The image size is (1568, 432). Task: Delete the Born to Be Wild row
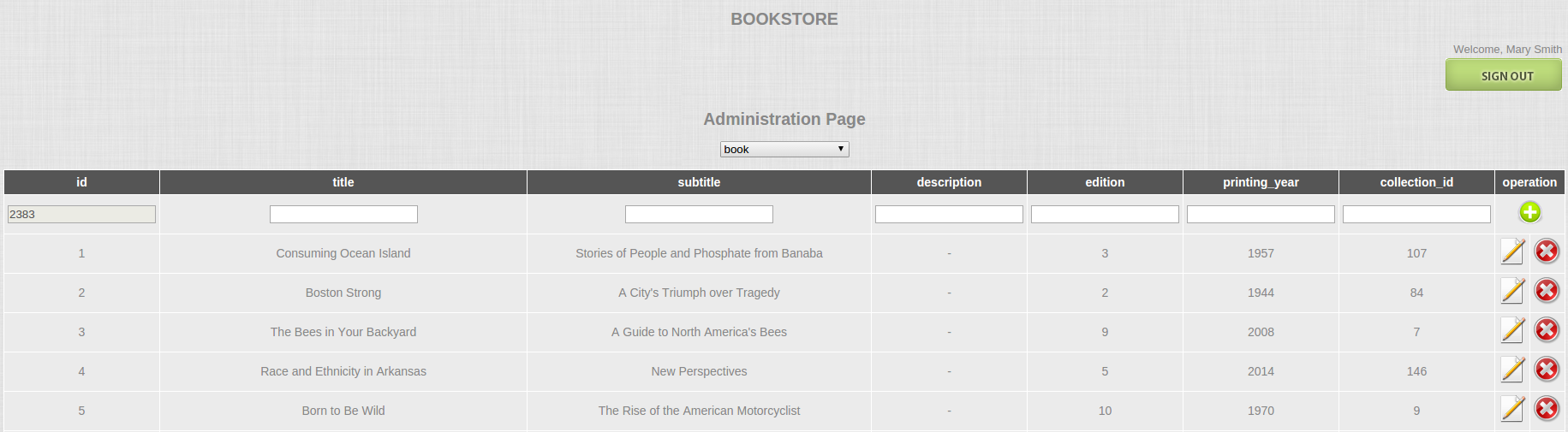[x=1547, y=409]
